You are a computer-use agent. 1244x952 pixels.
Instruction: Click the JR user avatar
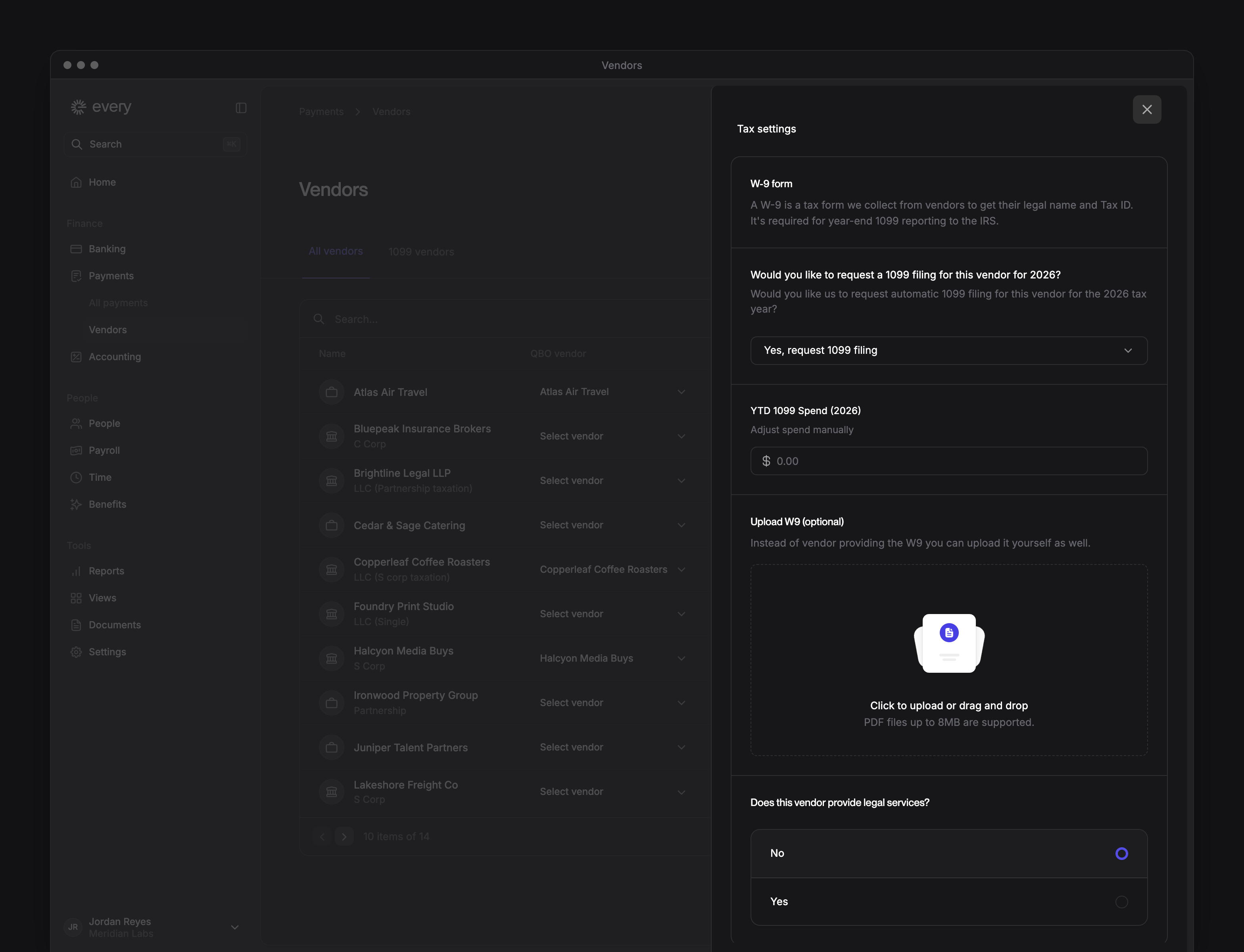(x=73, y=927)
